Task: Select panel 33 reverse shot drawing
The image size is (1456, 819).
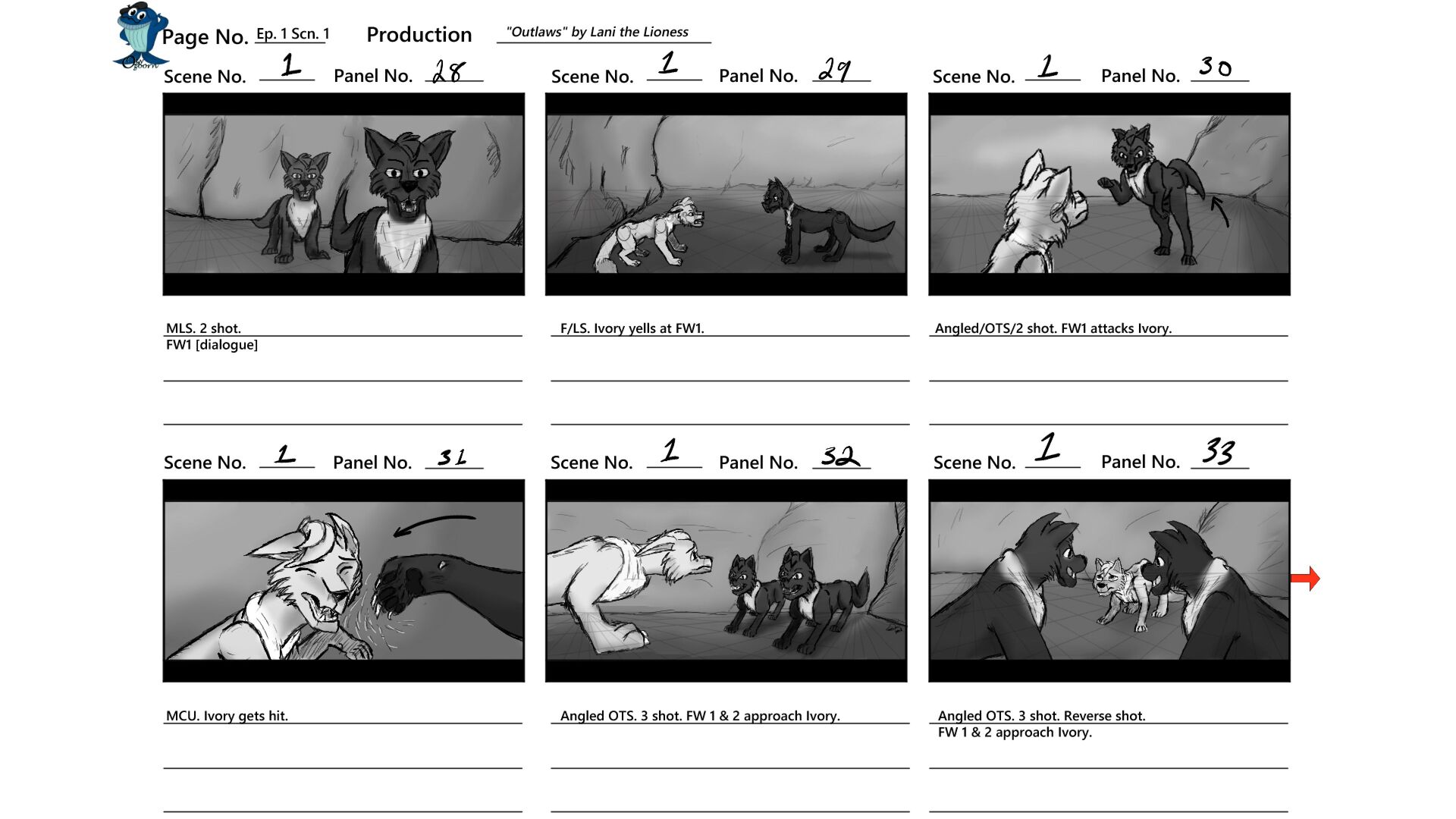Action: [1109, 580]
